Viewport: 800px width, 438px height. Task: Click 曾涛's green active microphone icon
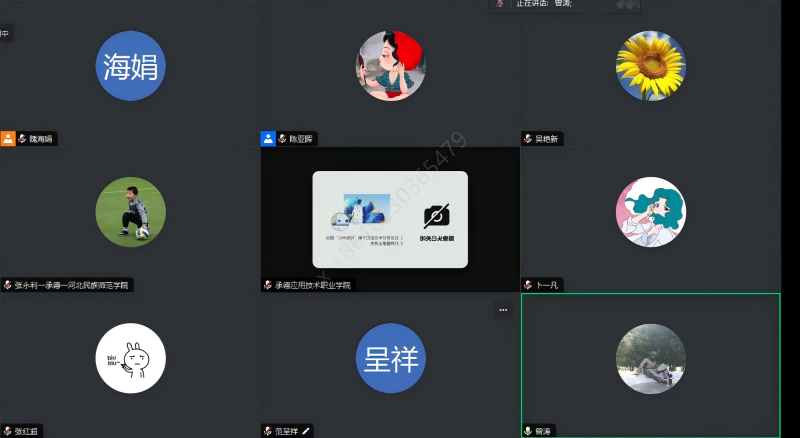528,431
